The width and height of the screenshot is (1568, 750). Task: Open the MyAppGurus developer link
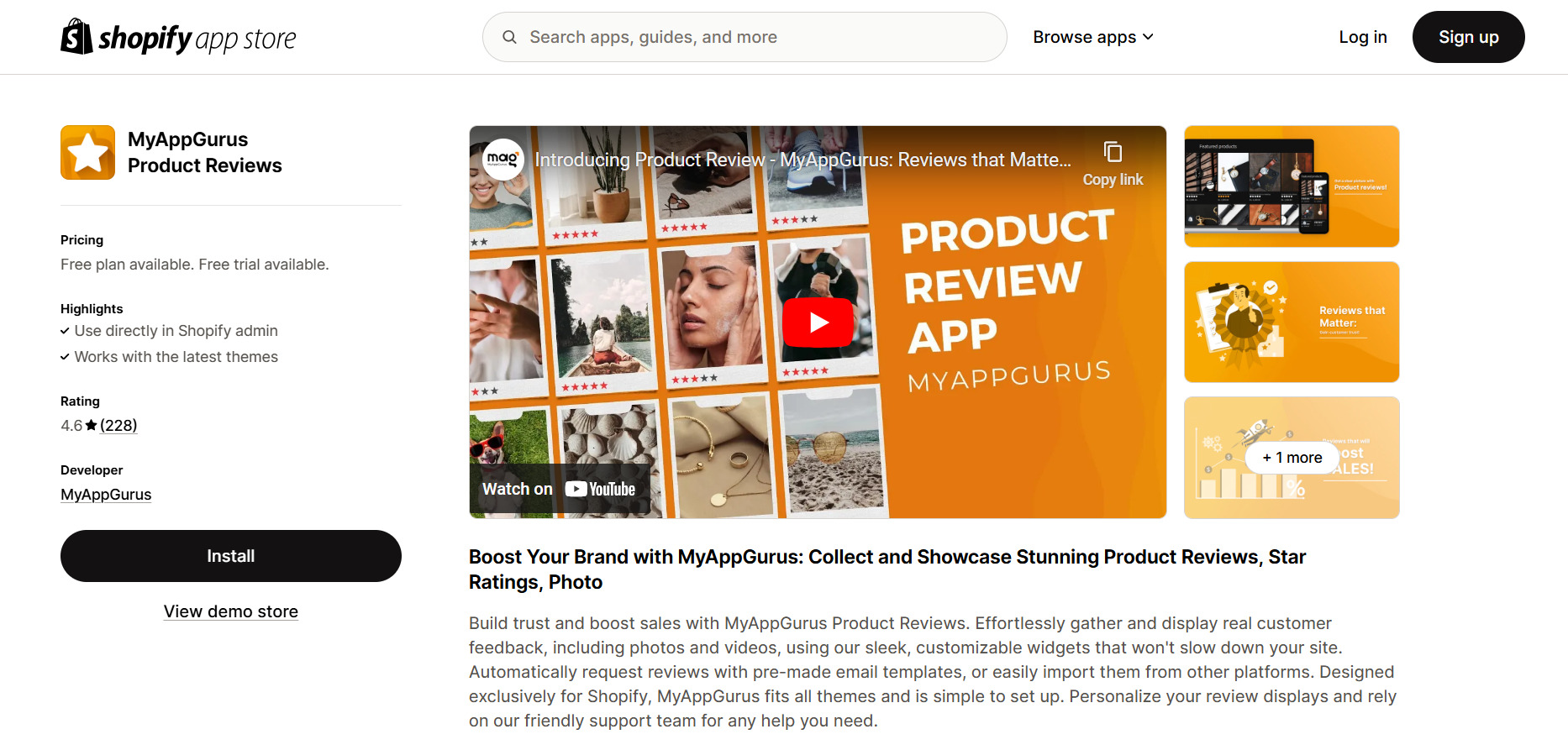point(106,495)
